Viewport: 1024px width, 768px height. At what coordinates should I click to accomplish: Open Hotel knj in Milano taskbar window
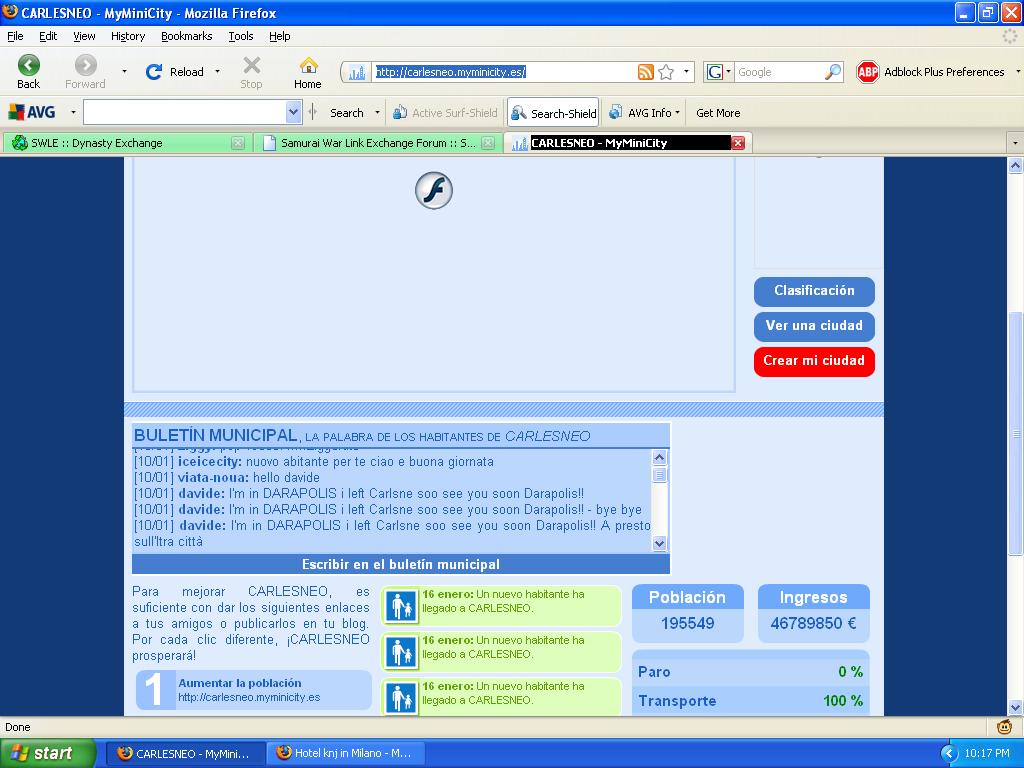343,753
